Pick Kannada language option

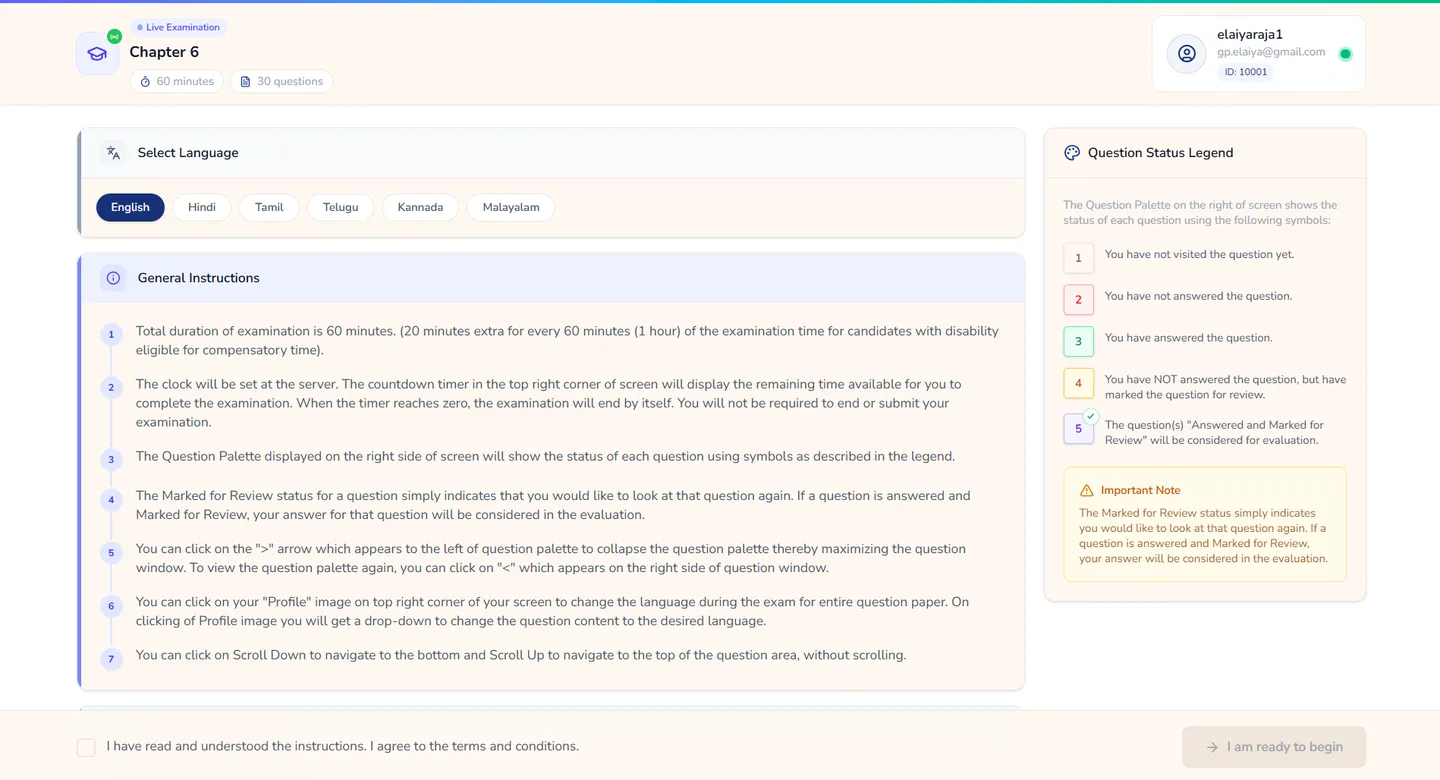pos(420,207)
